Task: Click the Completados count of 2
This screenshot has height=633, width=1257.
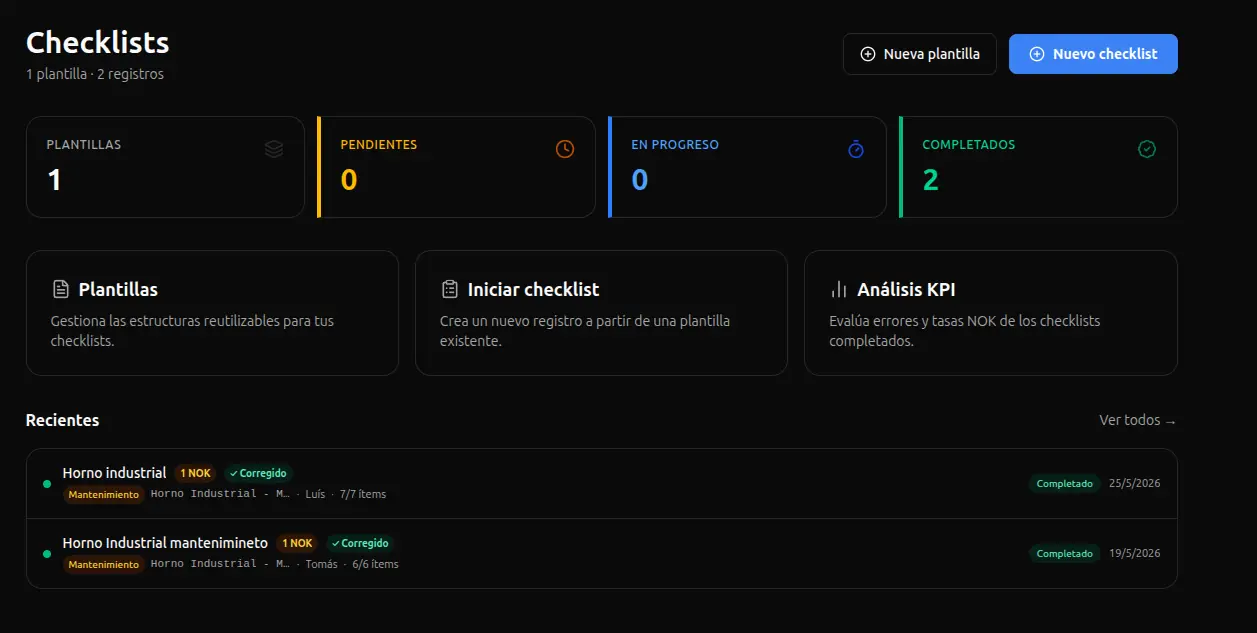Action: 930,180
